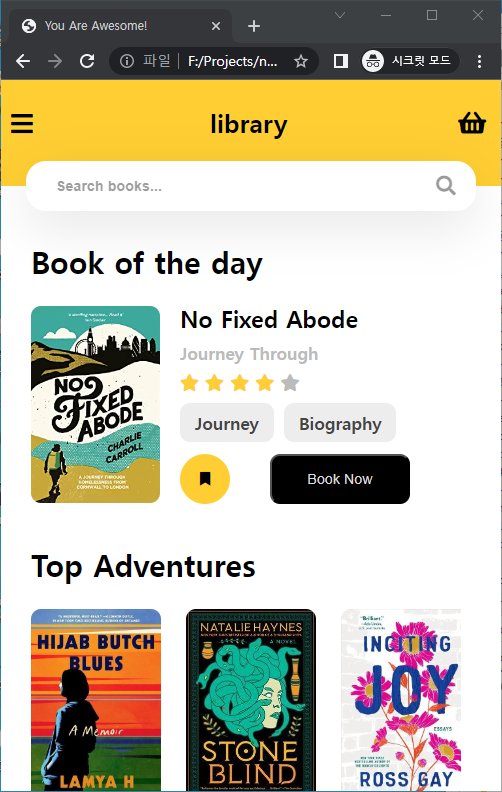View site information icon in address bar
Image resolution: width=502 pixels, height=792 pixels.
[x=127, y=61]
